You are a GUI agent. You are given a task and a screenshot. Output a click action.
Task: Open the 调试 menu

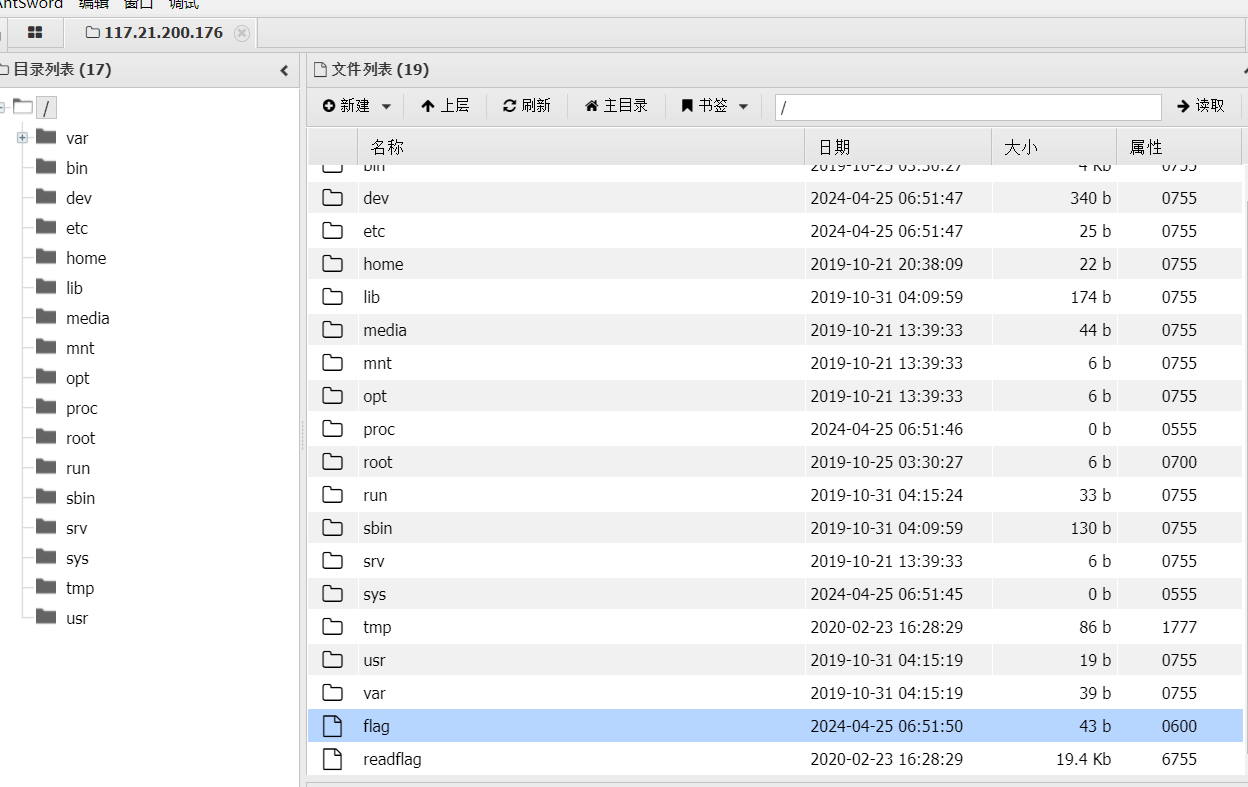(x=183, y=4)
